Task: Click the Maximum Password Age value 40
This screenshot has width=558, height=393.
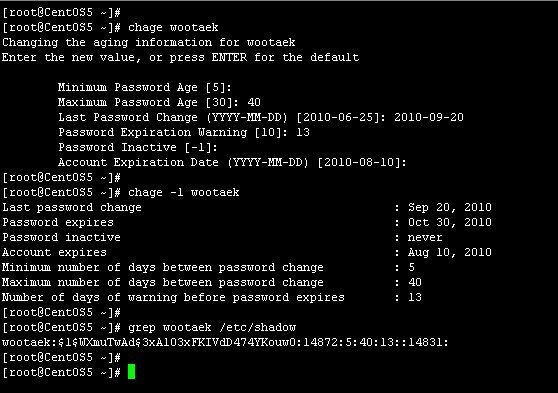Action: [x=254, y=103]
